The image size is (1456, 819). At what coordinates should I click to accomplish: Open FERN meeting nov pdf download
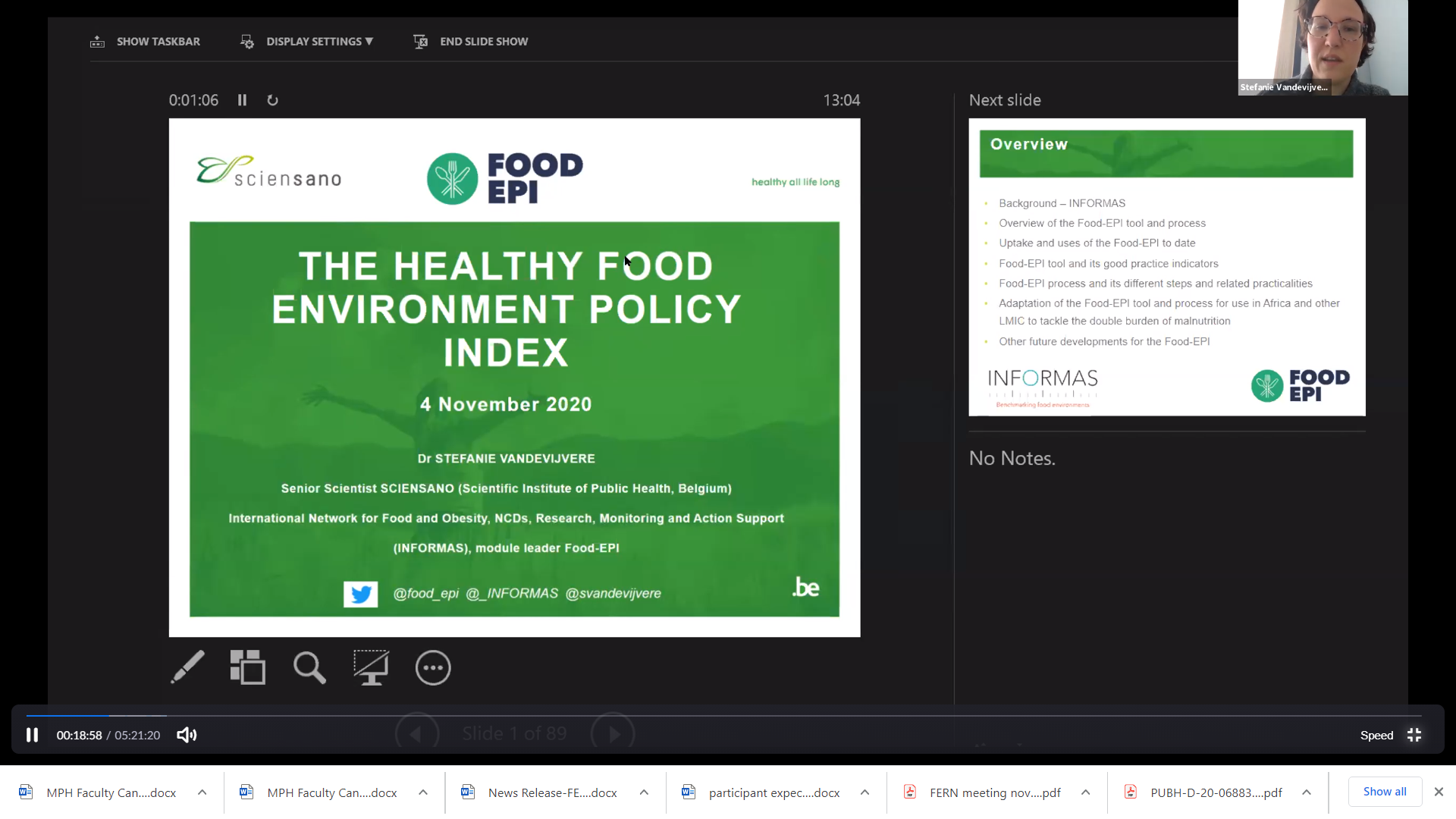click(995, 792)
